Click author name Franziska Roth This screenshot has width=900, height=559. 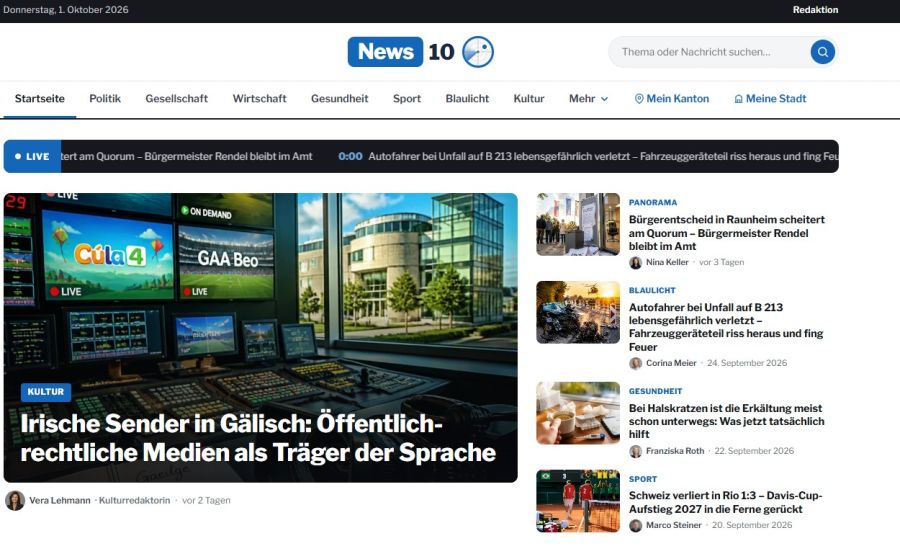tap(675, 451)
